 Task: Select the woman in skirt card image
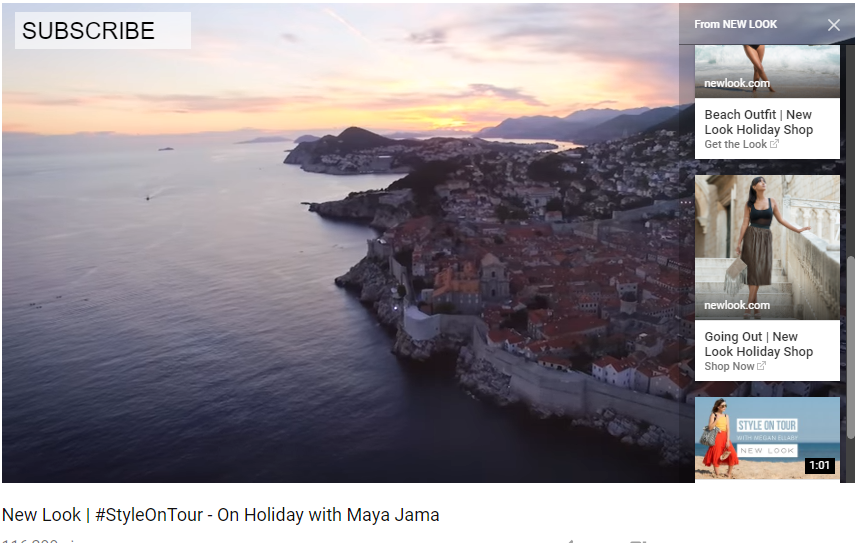coord(767,247)
